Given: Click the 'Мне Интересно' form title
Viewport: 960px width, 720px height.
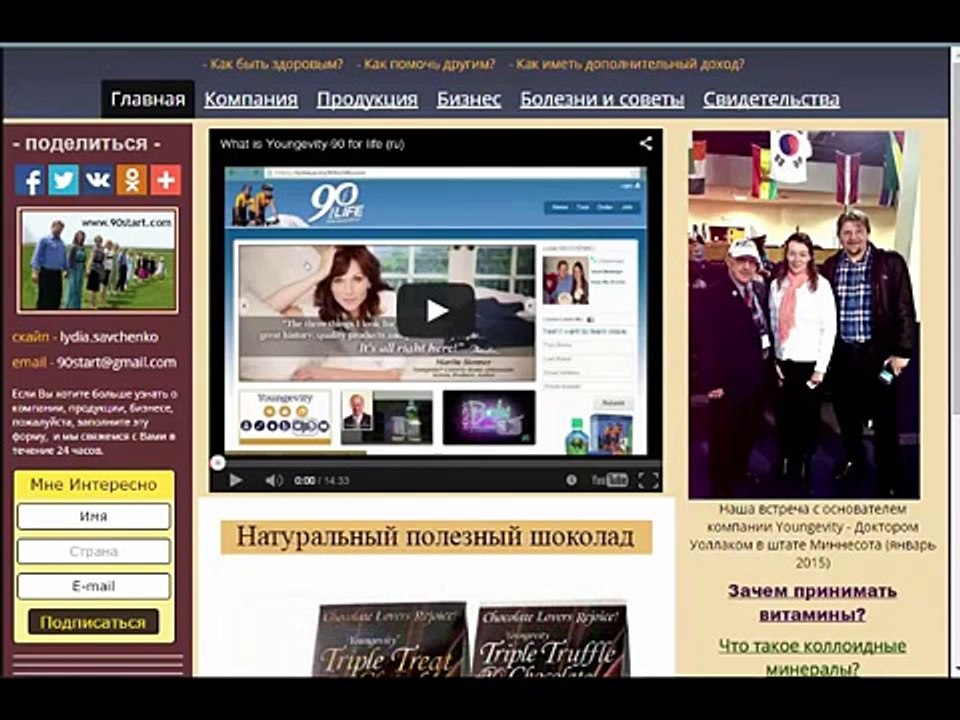Looking at the screenshot, I should tap(94, 485).
